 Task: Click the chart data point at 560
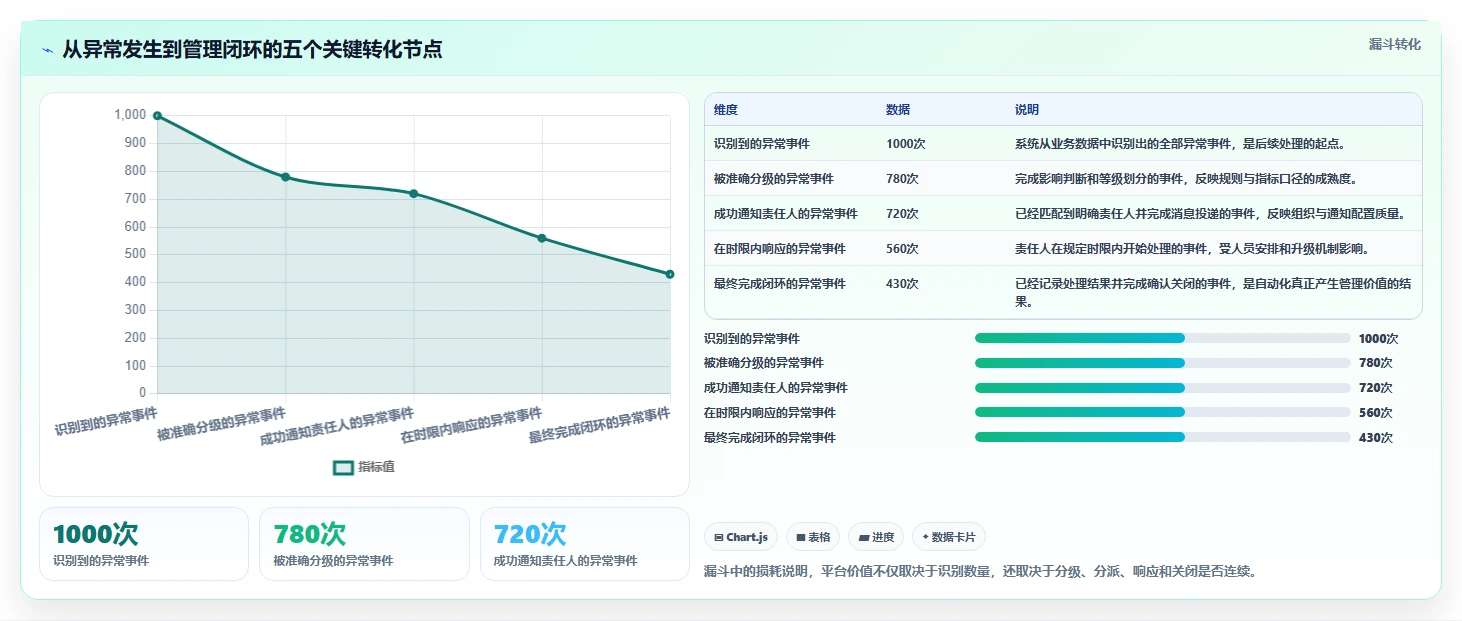542,238
